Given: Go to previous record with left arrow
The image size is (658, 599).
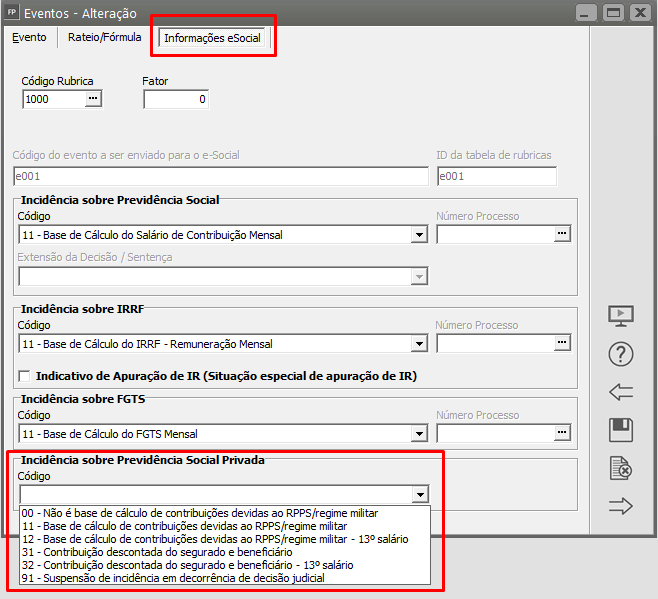Looking at the screenshot, I should click(621, 392).
